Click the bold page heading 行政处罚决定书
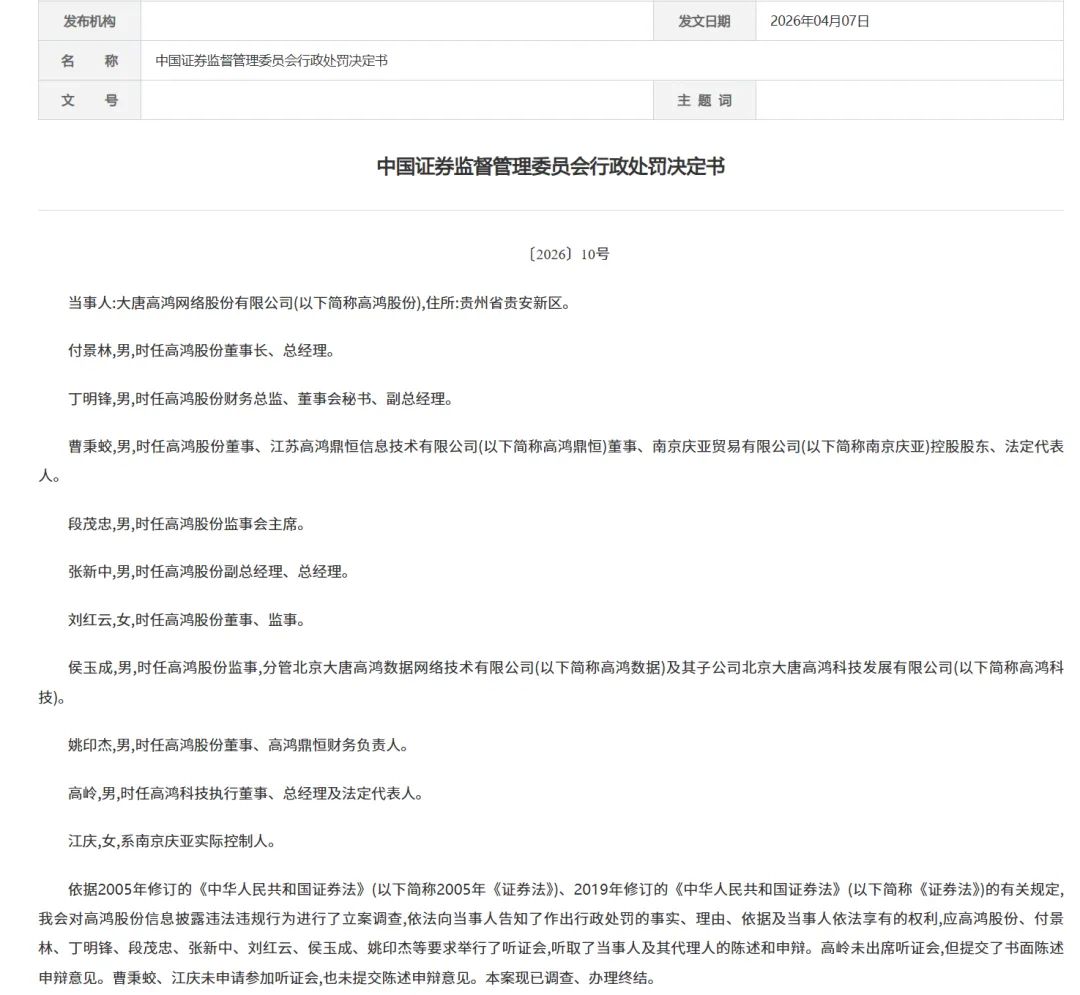This screenshot has height=995, width=1080. 550,166
